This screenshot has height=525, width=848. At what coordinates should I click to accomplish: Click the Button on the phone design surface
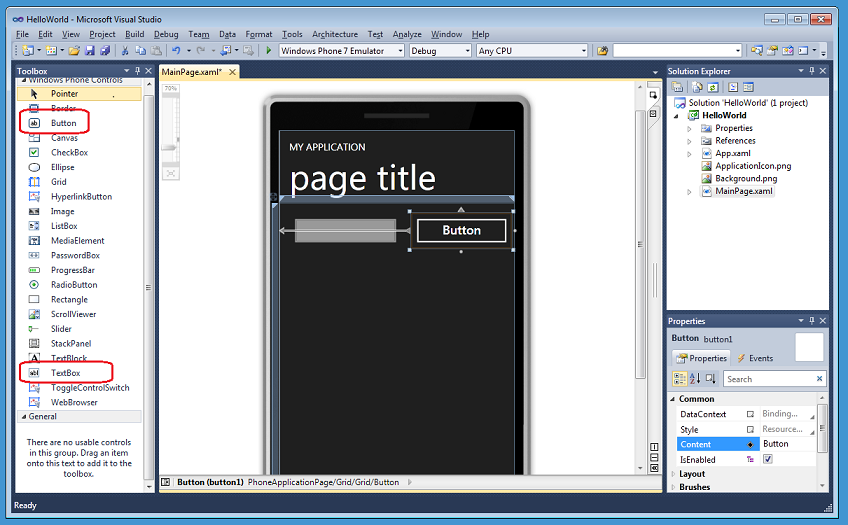pyautogui.click(x=461, y=230)
